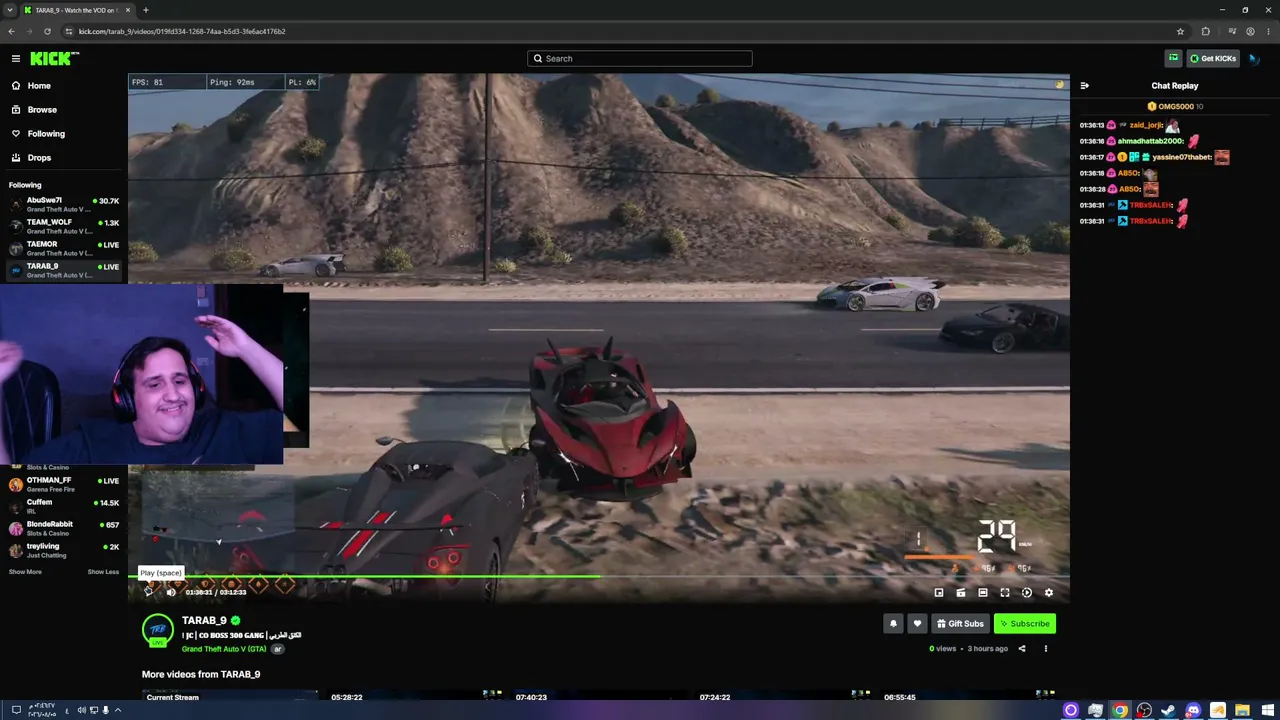
Task: Open treyliving recommended channel
Action: coord(64,551)
